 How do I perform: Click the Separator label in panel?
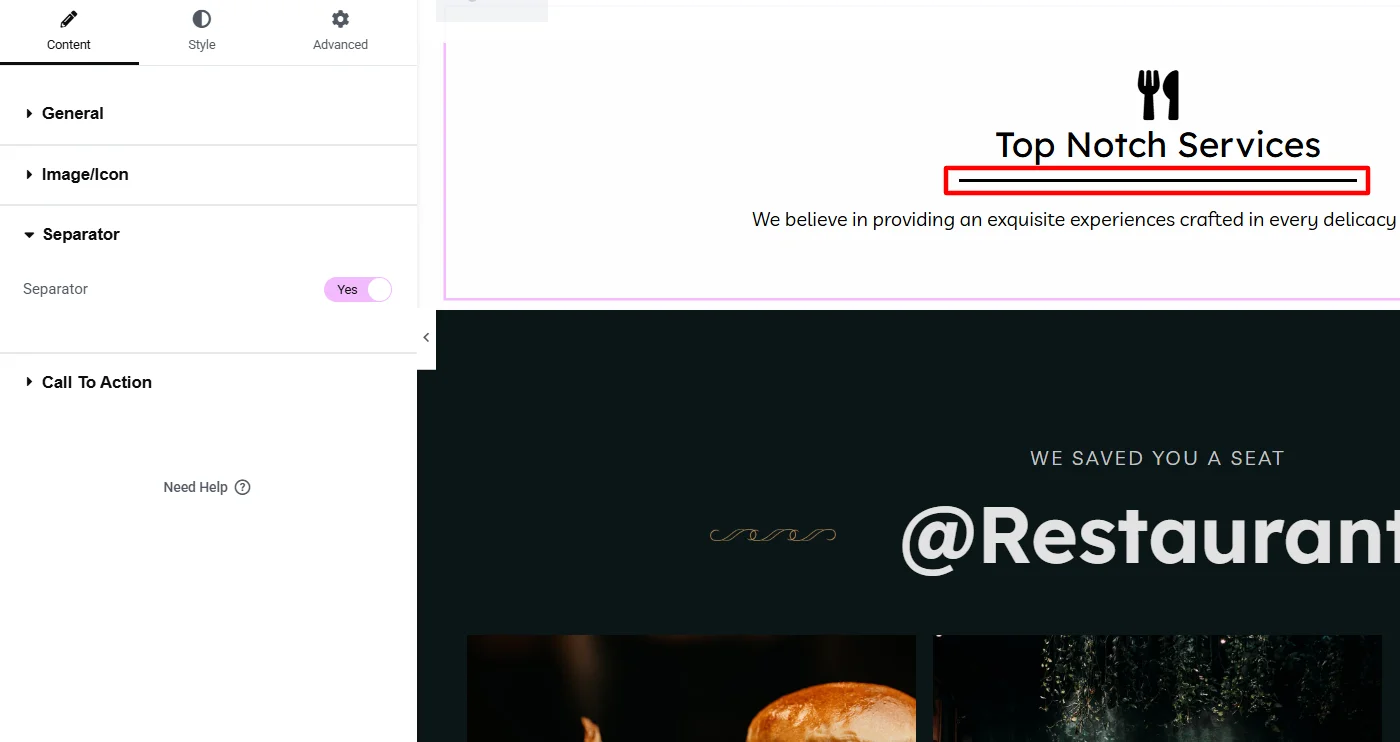[x=56, y=289]
